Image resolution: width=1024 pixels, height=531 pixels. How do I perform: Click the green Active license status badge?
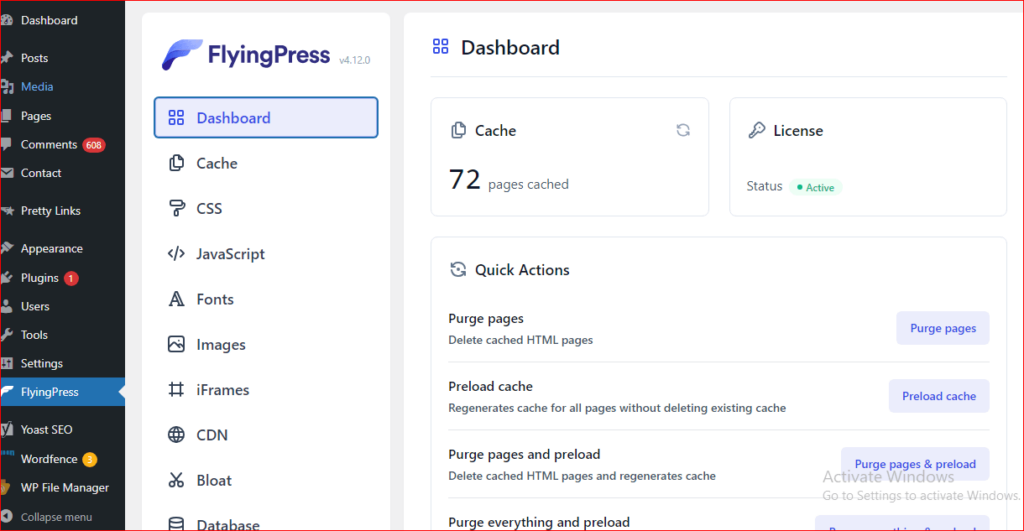(x=816, y=187)
